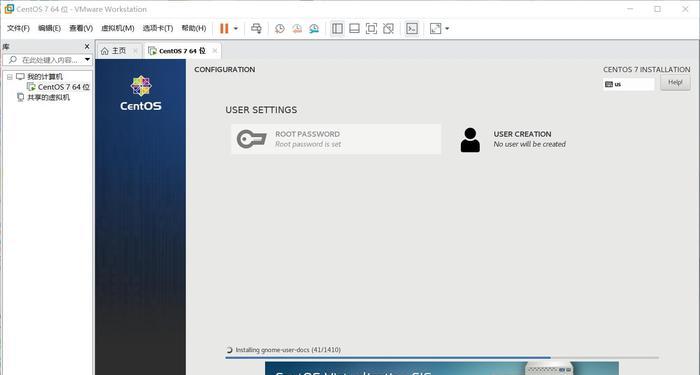Open the snapshot manager icon

coord(314,29)
